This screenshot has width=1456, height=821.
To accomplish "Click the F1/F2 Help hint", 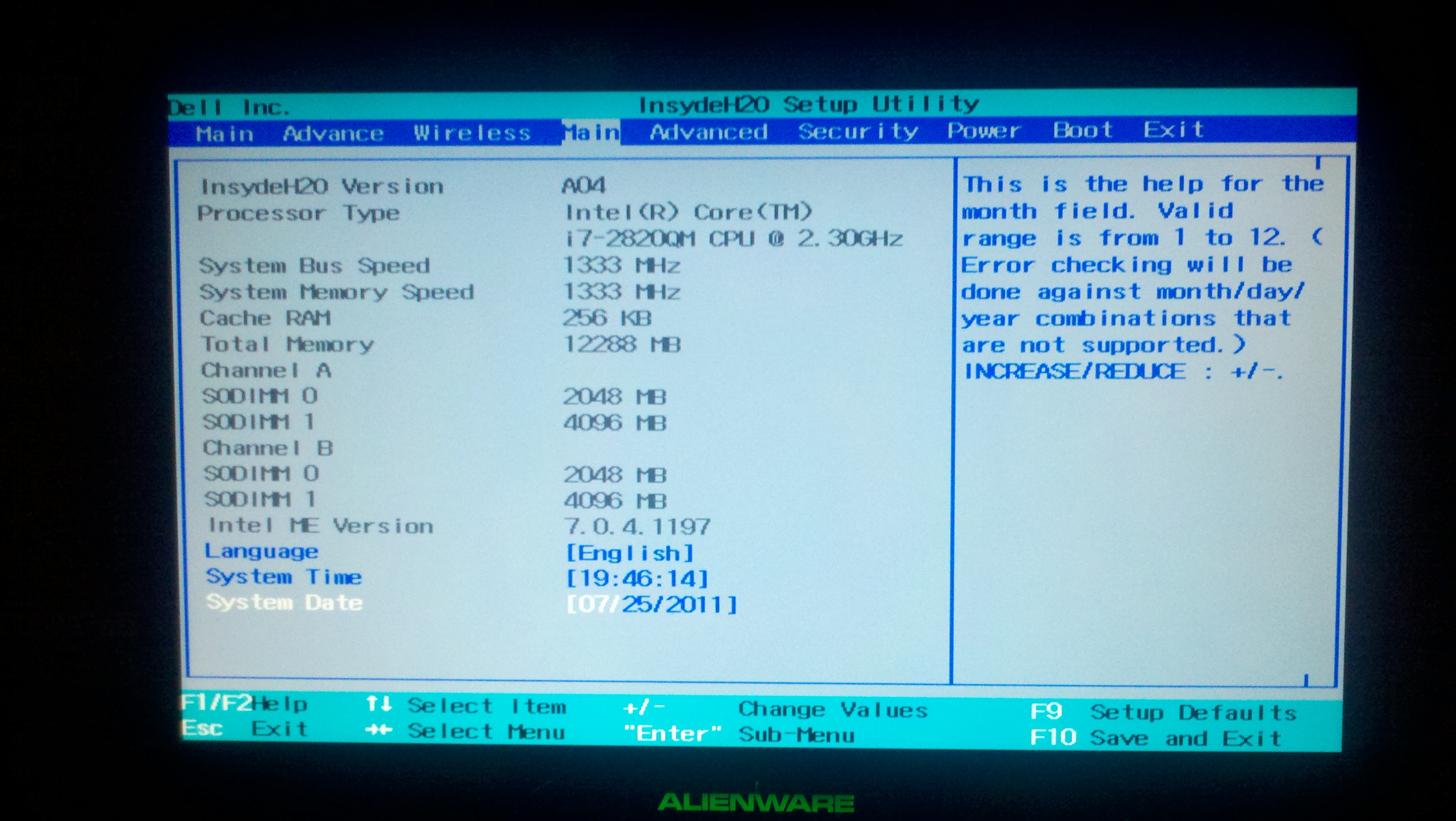I will [x=244, y=704].
